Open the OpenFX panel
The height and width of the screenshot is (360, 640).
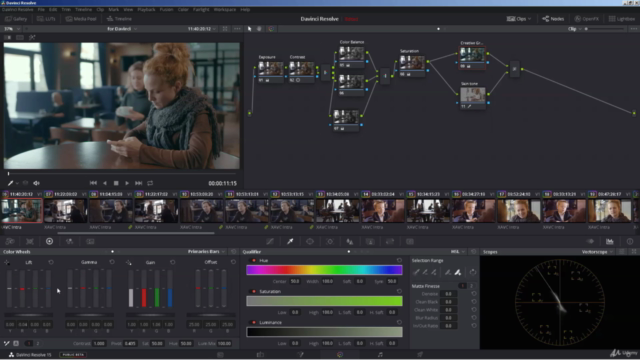point(587,19)
